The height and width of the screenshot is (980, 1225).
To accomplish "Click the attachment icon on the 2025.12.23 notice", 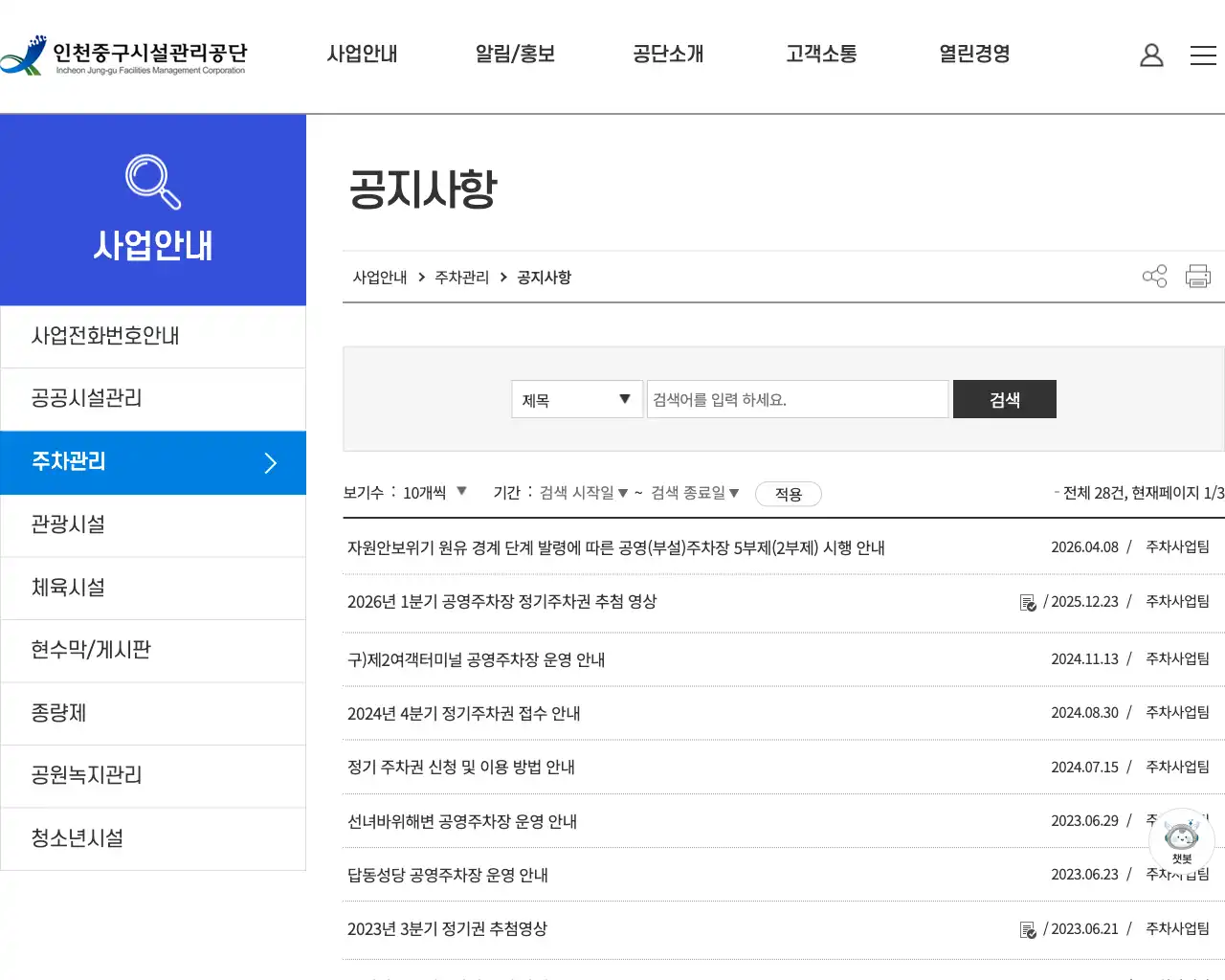I will click(1027, 602).
